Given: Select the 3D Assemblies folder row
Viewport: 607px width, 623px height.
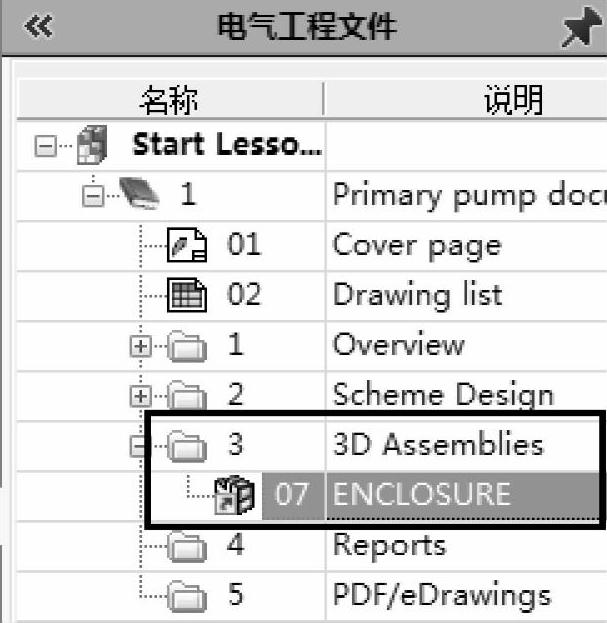Looking at the screenshot, I should click(437, 444).
